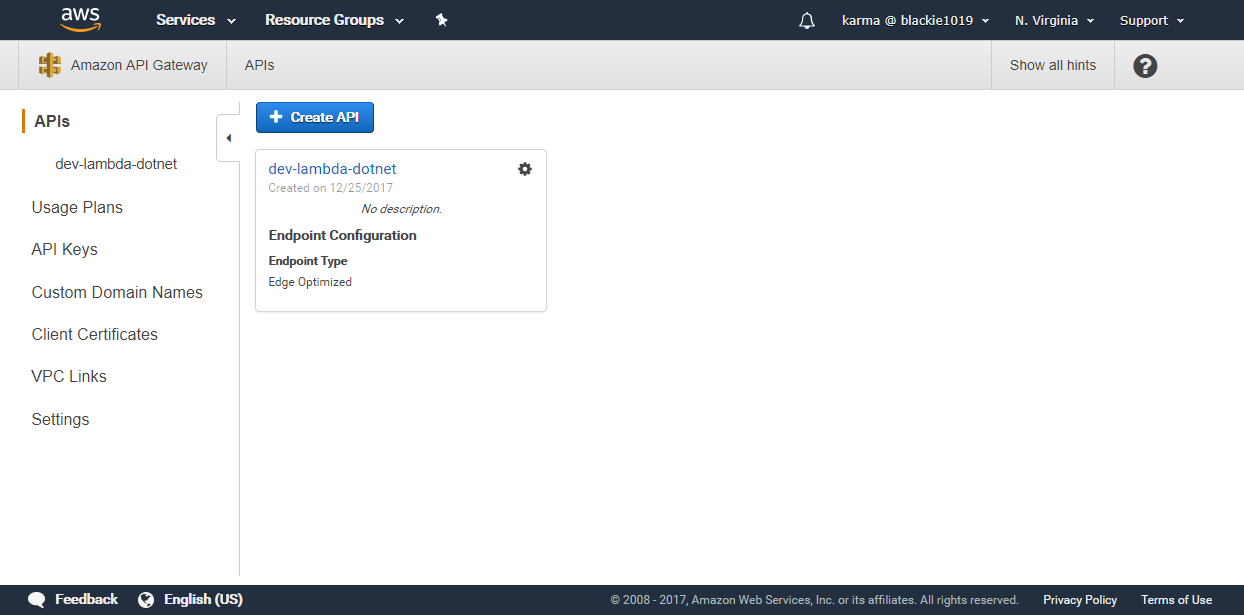This screenshot has width=1244, height=615.
Task: Click the Amazon API Gateway service icon
Action: [x=50, y=65]
